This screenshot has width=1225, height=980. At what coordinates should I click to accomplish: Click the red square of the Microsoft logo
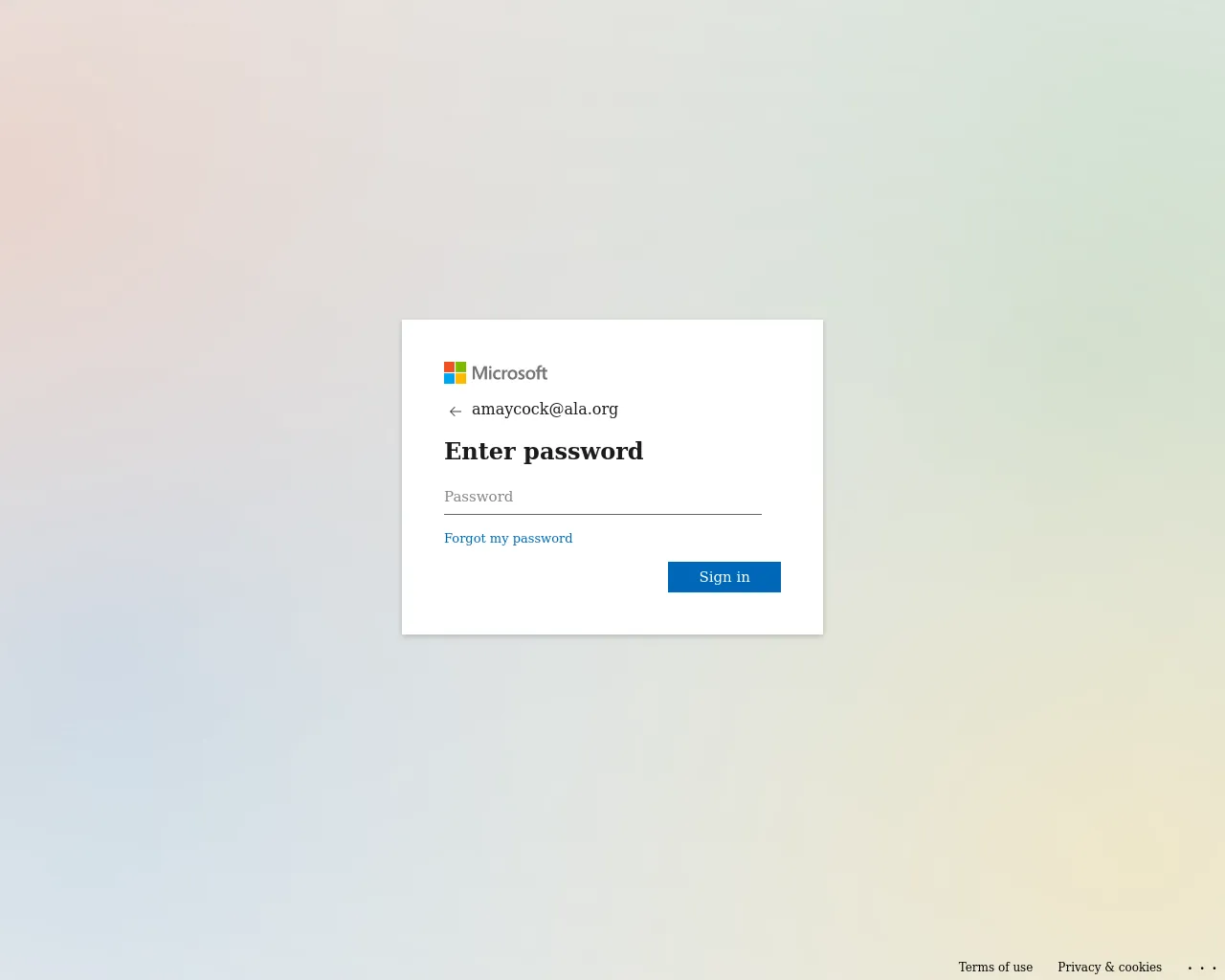(449, 367)
